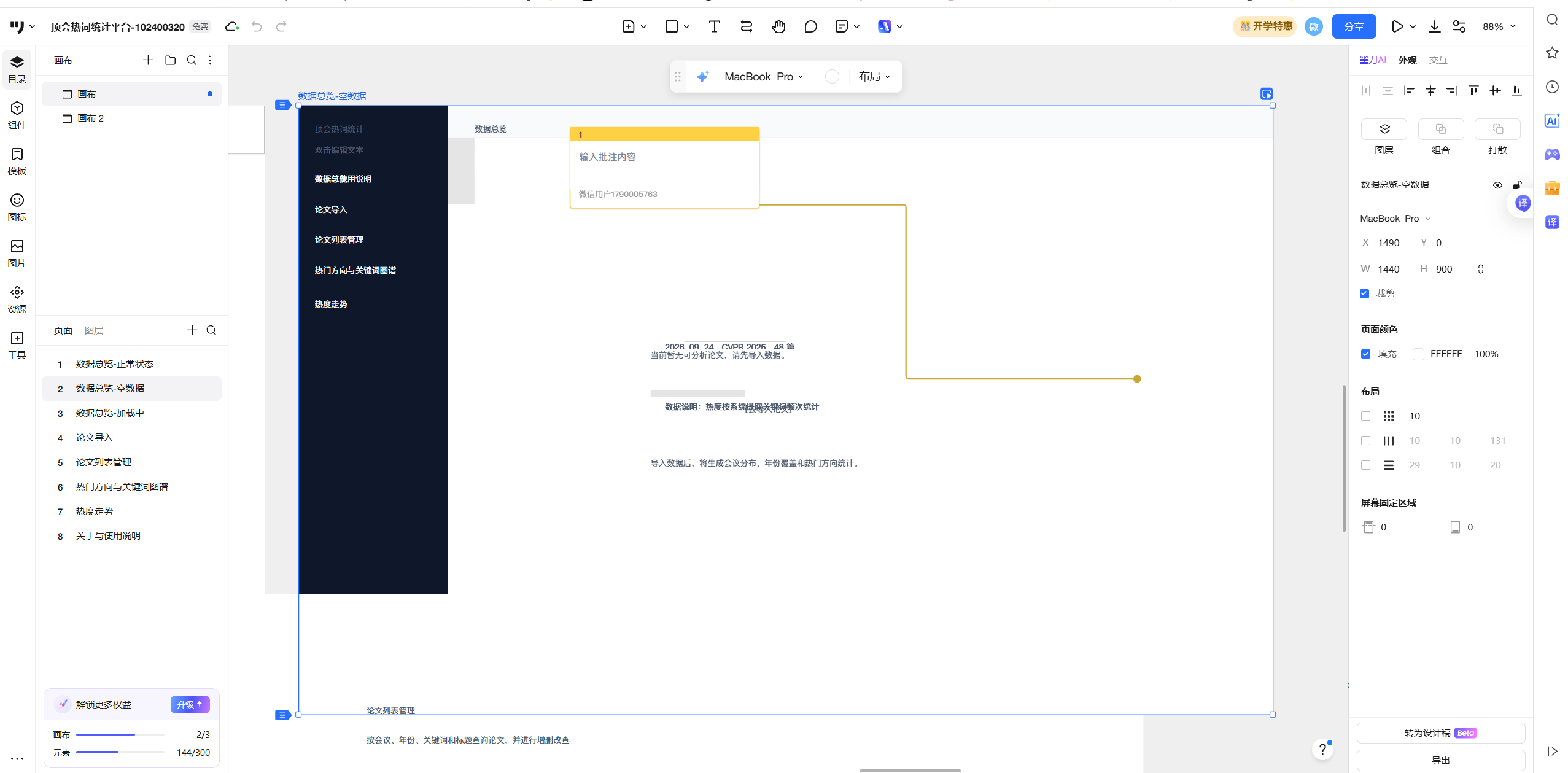Open the 组件 components sidebar panel

pyautogui.click(x=17, y=115)
